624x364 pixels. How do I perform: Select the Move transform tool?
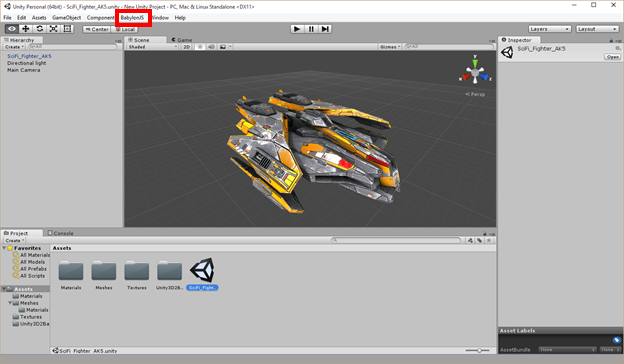25,29
